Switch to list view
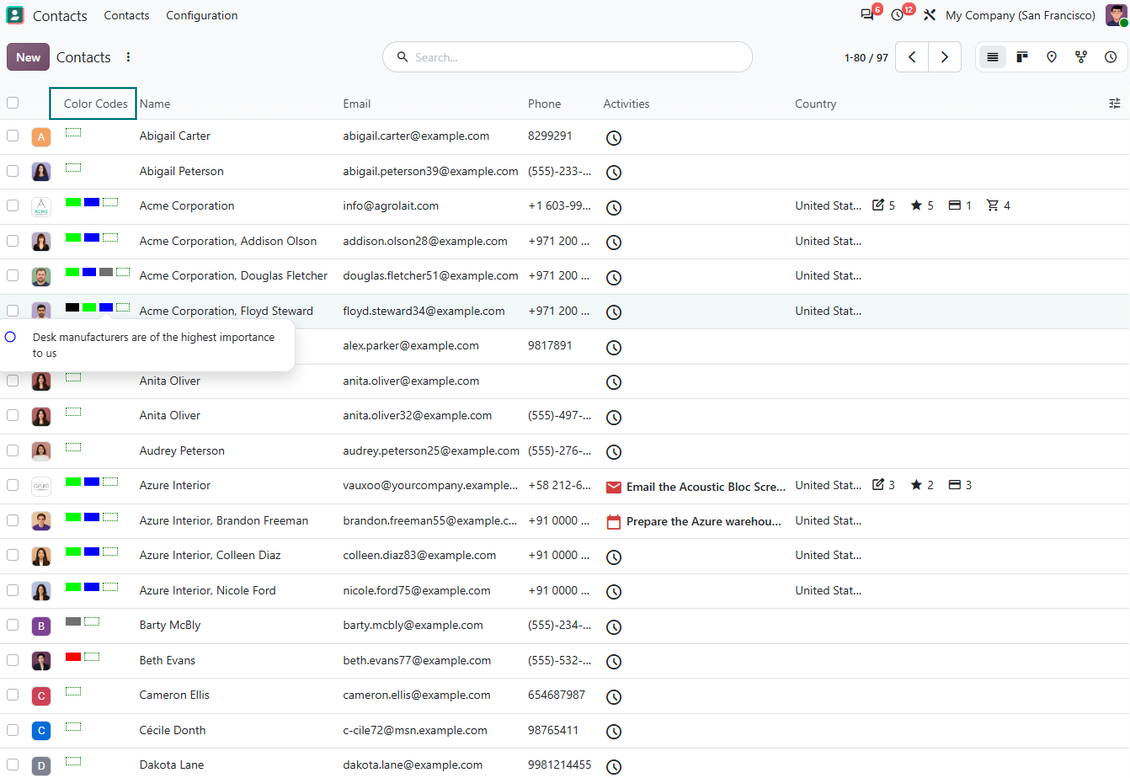Viewport: 1130px width, 778px height. (x=992, y=57)
